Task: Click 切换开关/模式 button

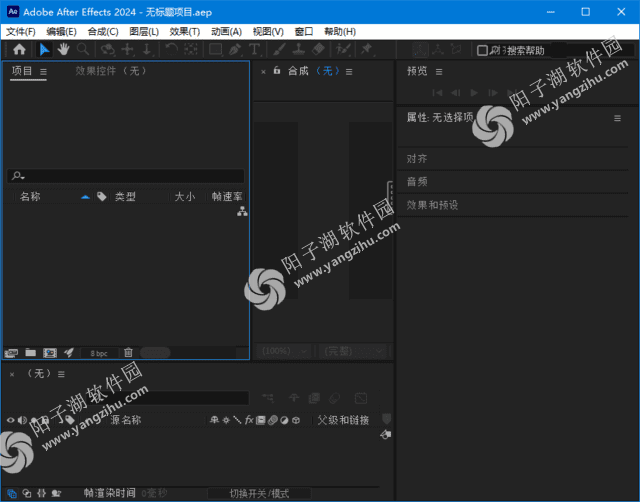Action: [x=259, y=494]
